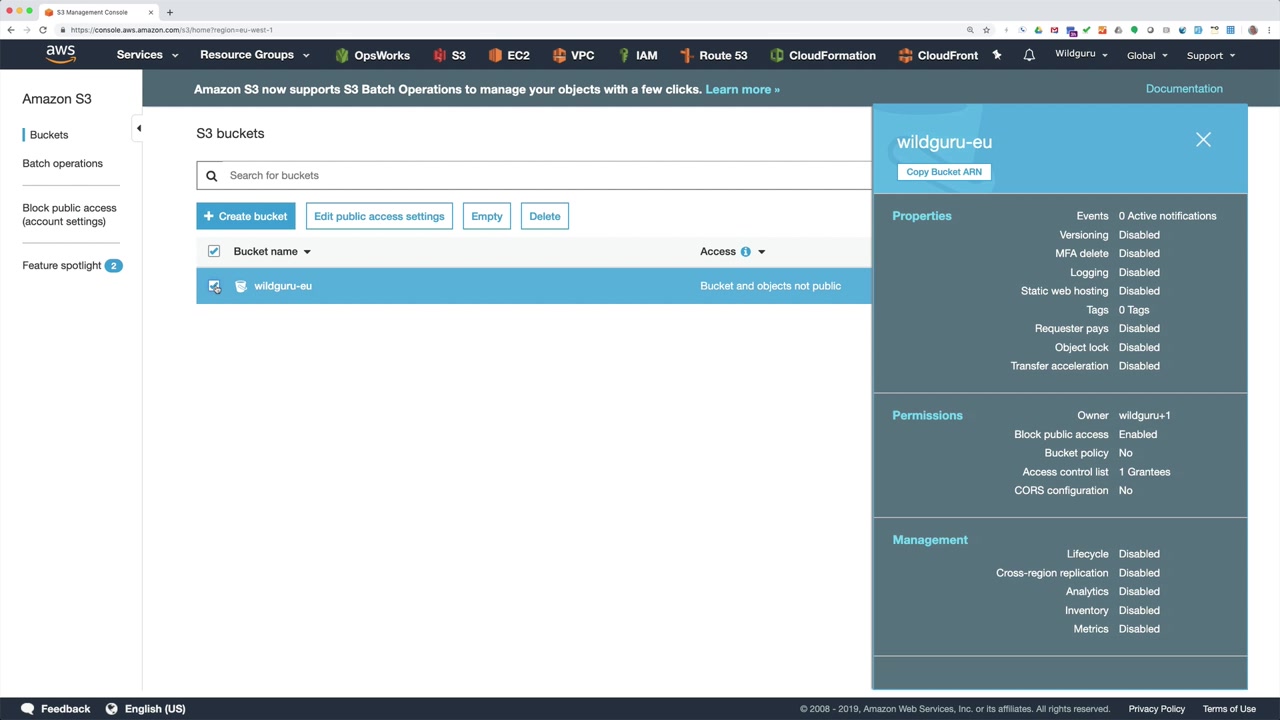Viewport: 1280px width, 720px height.
Task: Click the Delete bucket button
Action: coord(545,216)
